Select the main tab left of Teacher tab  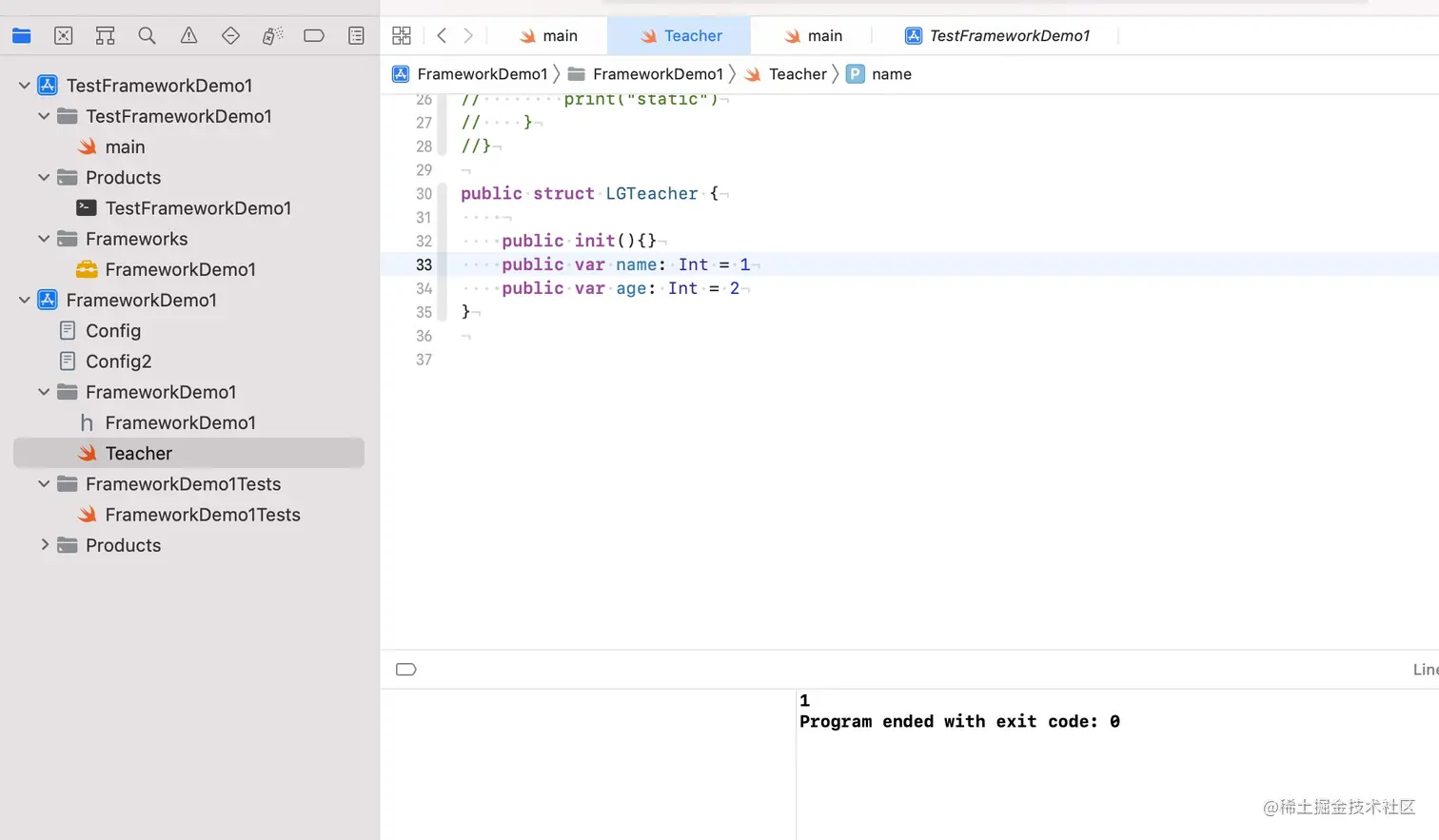pyautogui.click(x=548, y=36)
